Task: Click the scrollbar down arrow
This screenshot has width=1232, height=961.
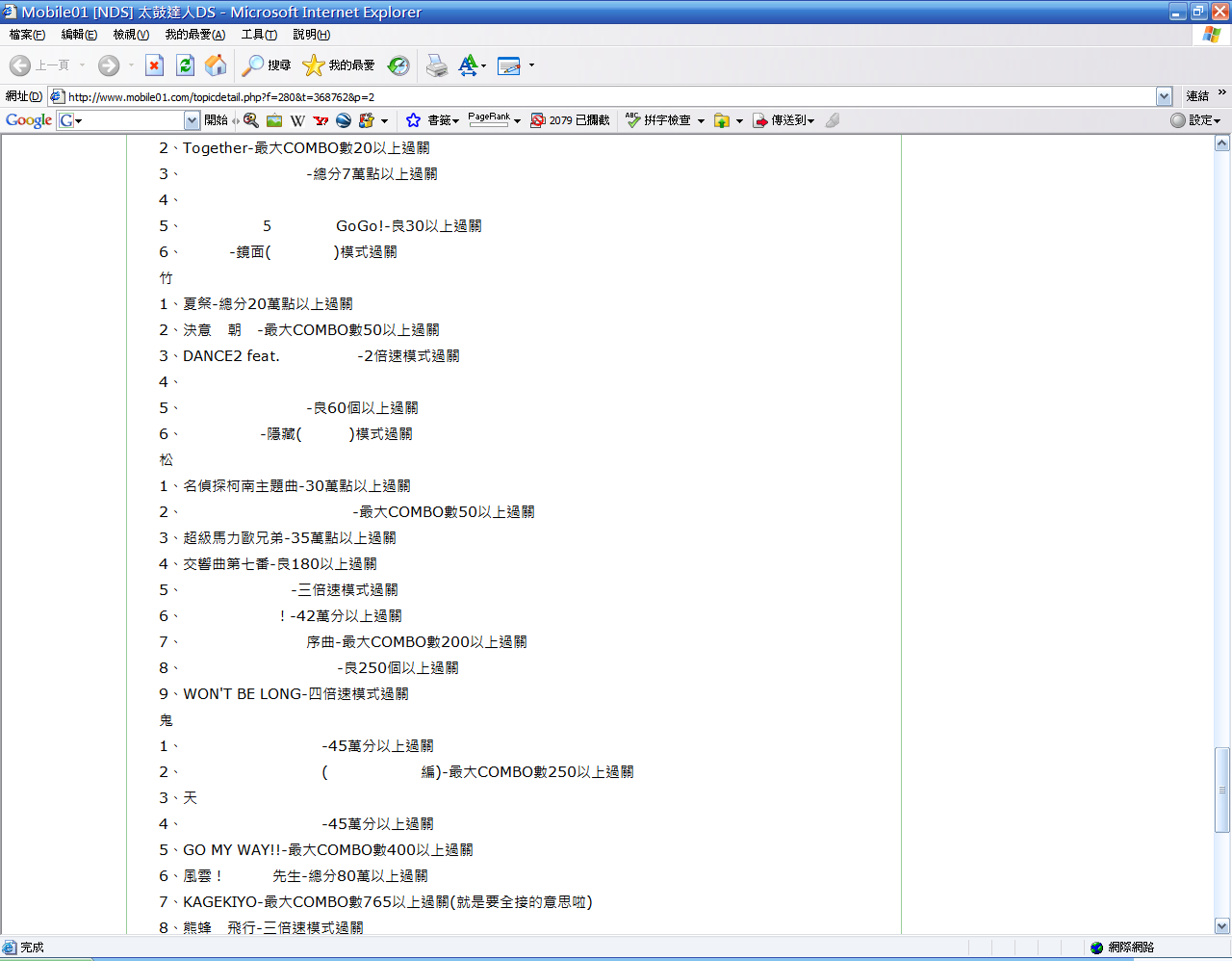Action: click(1222, 926)
